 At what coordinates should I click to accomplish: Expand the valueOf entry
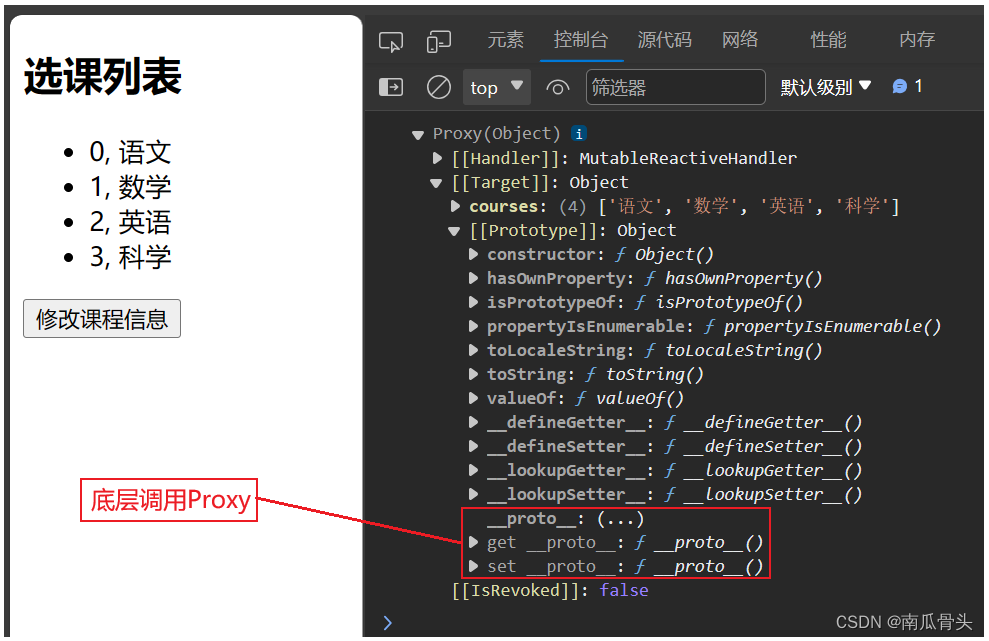[x=472, y=398]
